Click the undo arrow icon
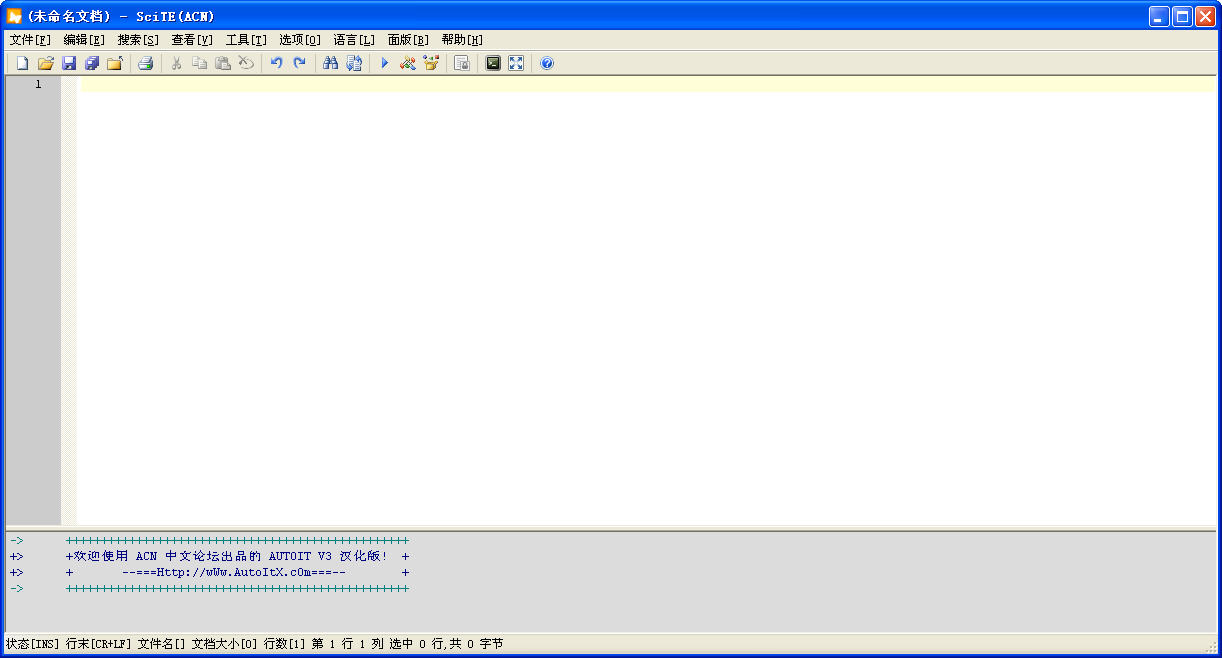 tap(276, 63)
